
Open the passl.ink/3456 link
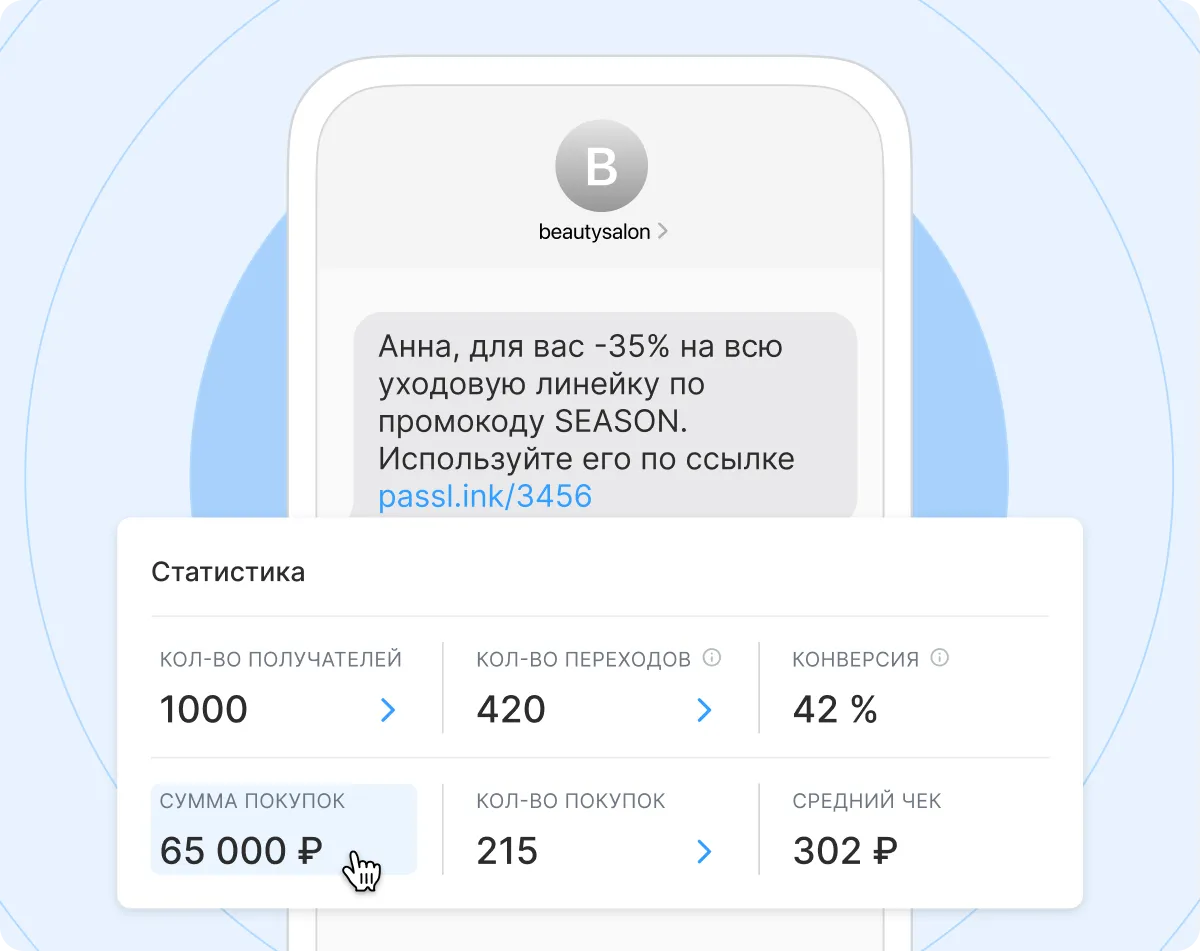[x=485, y=496]
